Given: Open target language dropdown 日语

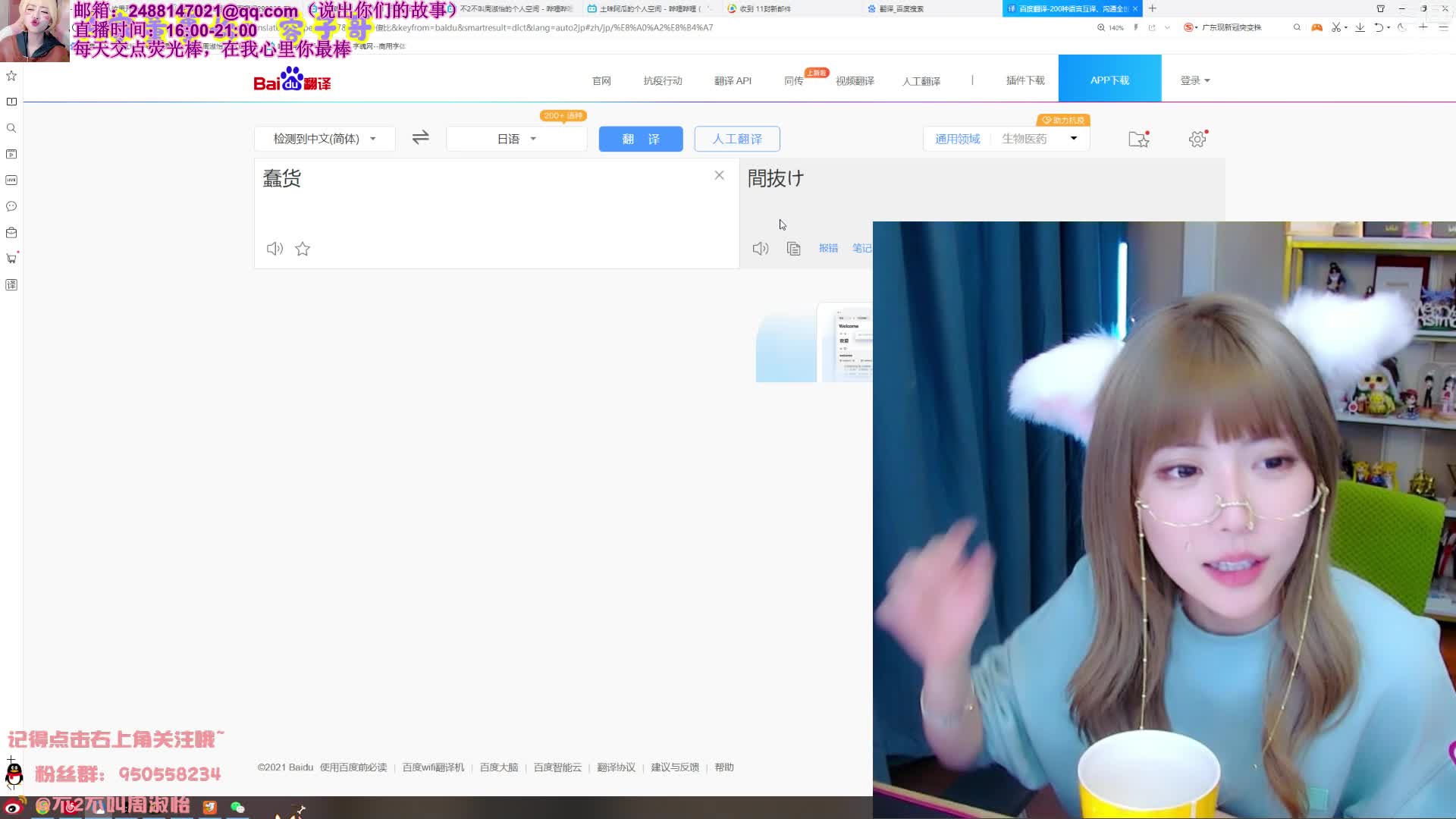Looking at the screenshot, I should [x=516, y=139].
